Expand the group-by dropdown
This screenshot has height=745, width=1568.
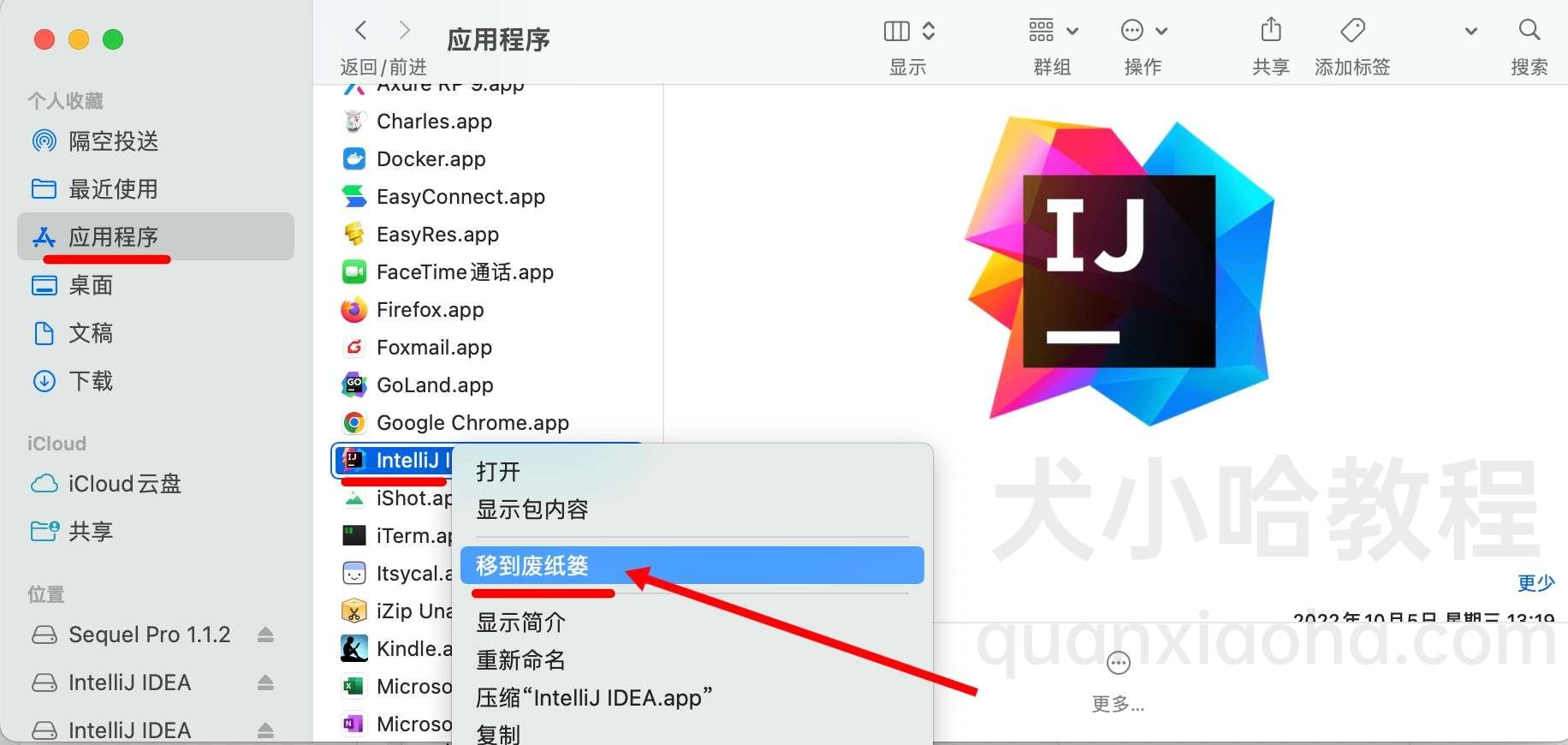pos(1053,31)
